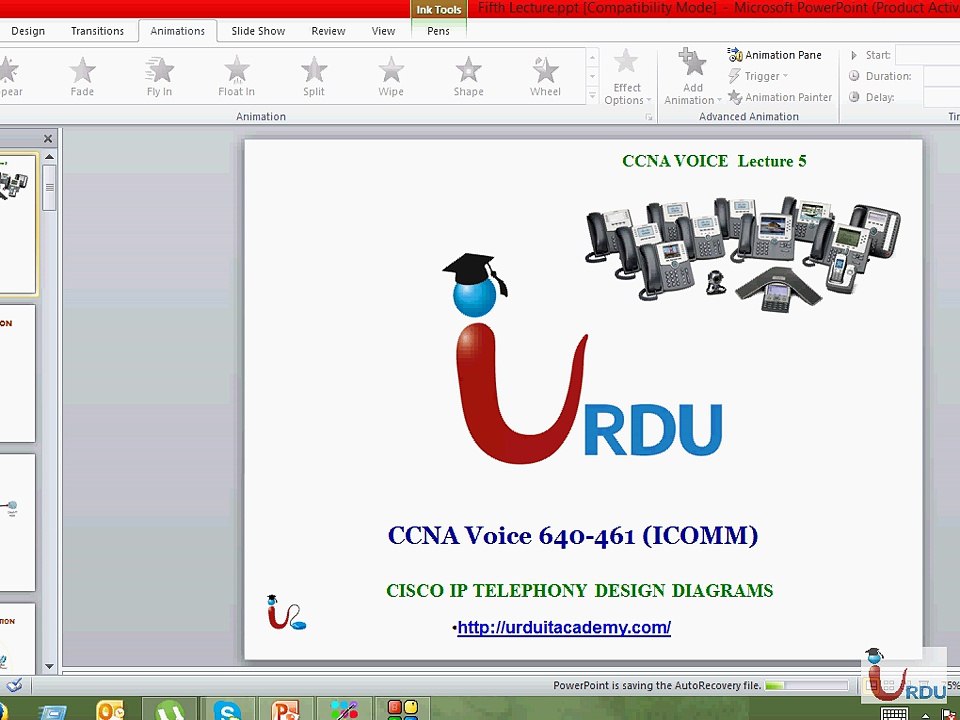Open the View tab

[x=383, y=31]
